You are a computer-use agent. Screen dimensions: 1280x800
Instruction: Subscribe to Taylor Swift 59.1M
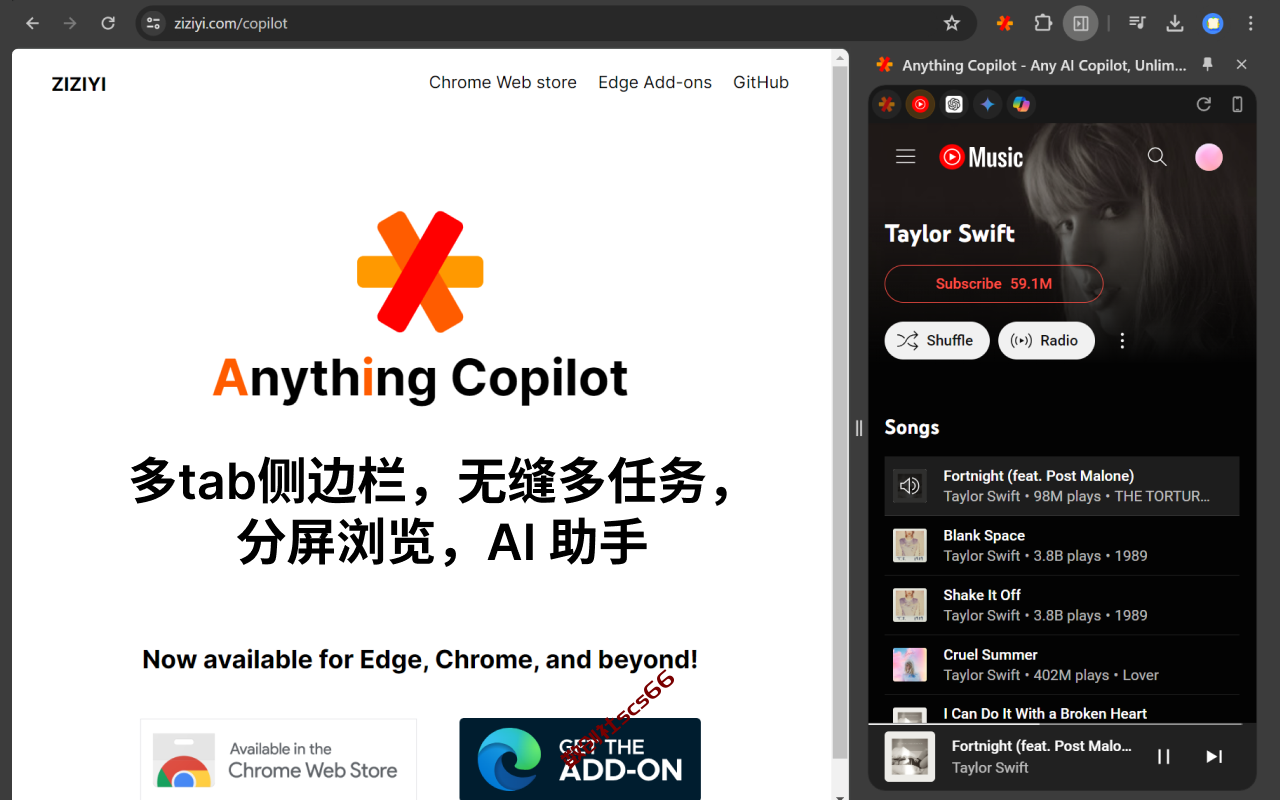pyautogui.click(x=994, y=284)
